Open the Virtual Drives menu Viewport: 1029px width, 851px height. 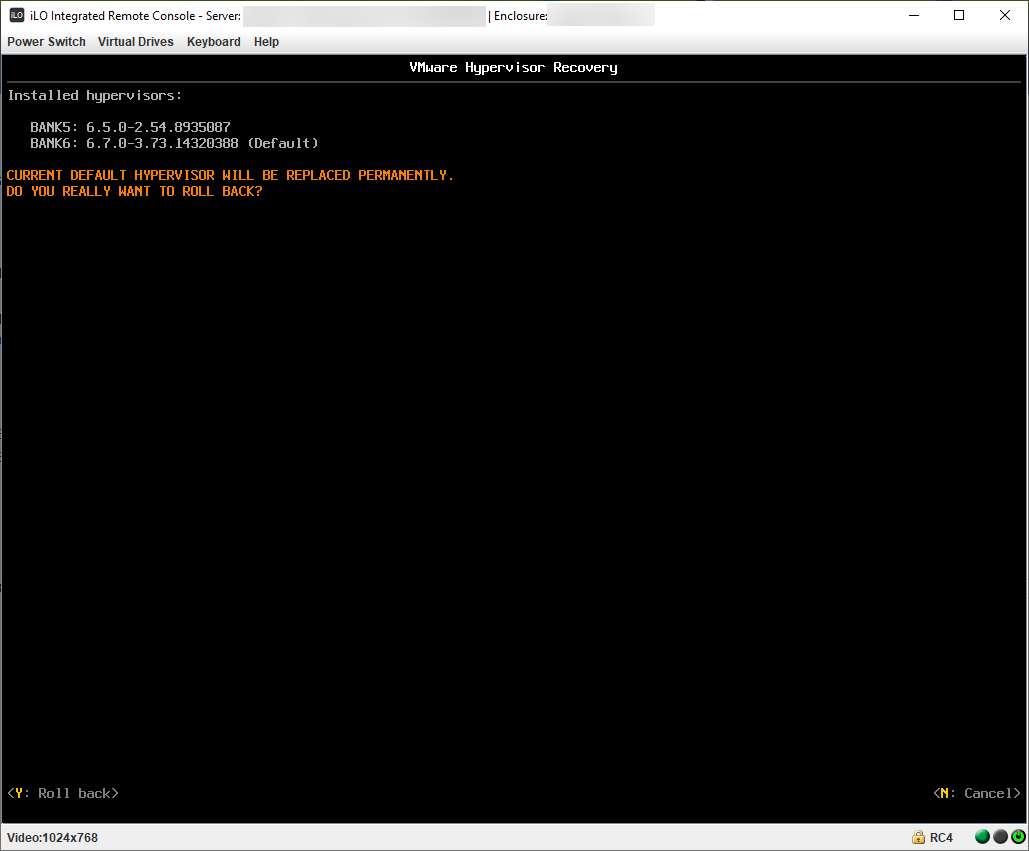[x=135, y=42]
